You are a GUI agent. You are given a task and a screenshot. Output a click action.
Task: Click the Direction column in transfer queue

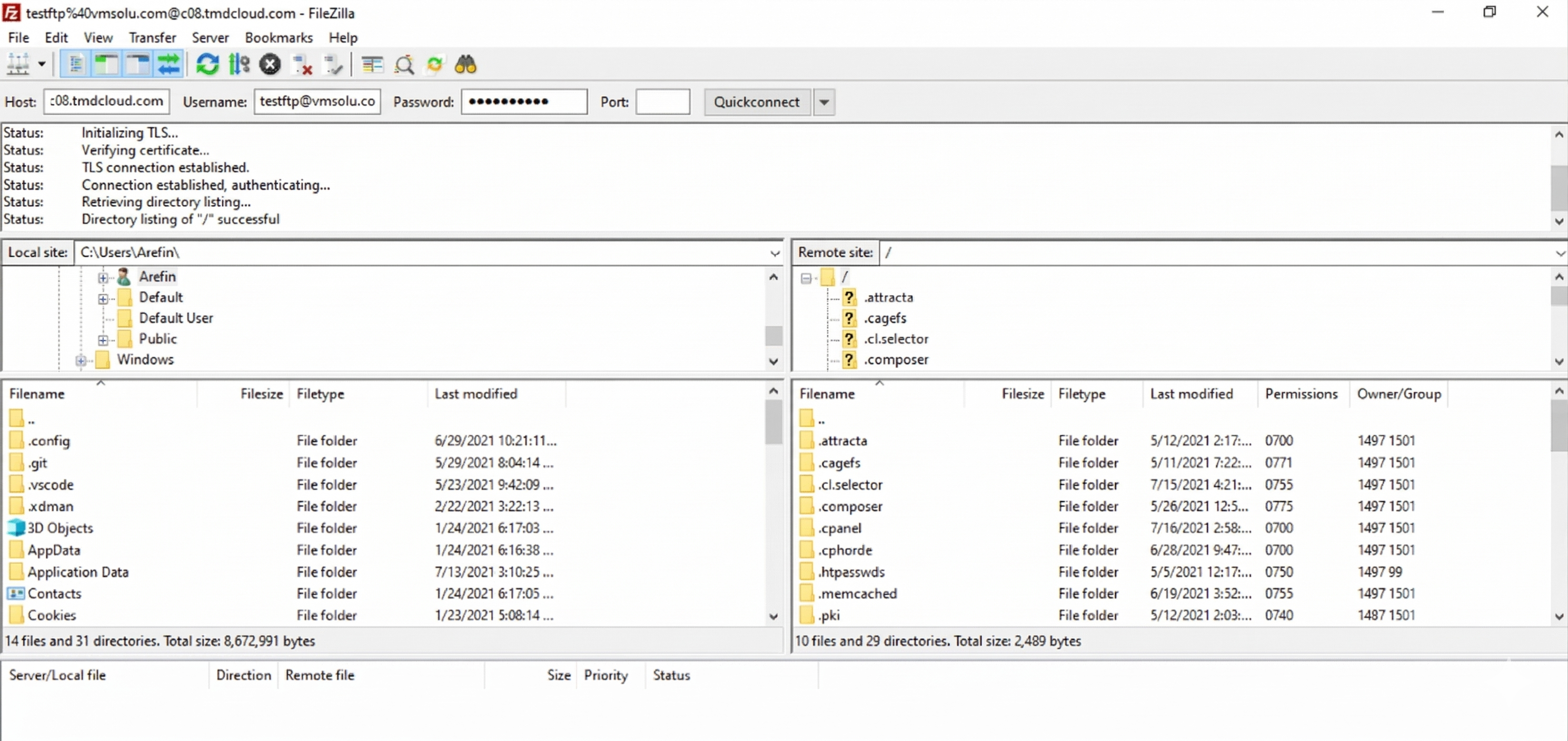coord(243,674)
